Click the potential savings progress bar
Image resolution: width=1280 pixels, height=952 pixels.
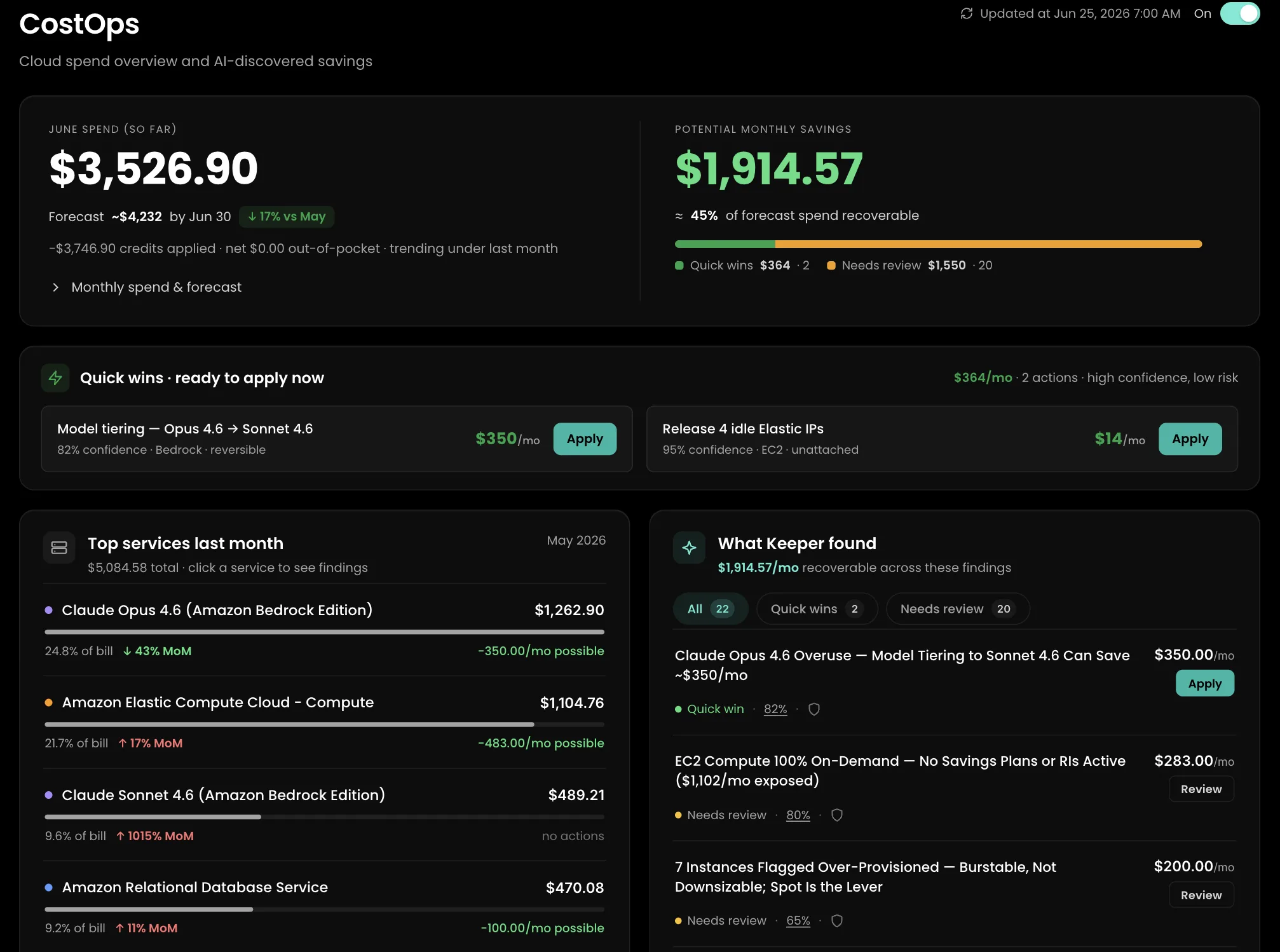point(938,244)
